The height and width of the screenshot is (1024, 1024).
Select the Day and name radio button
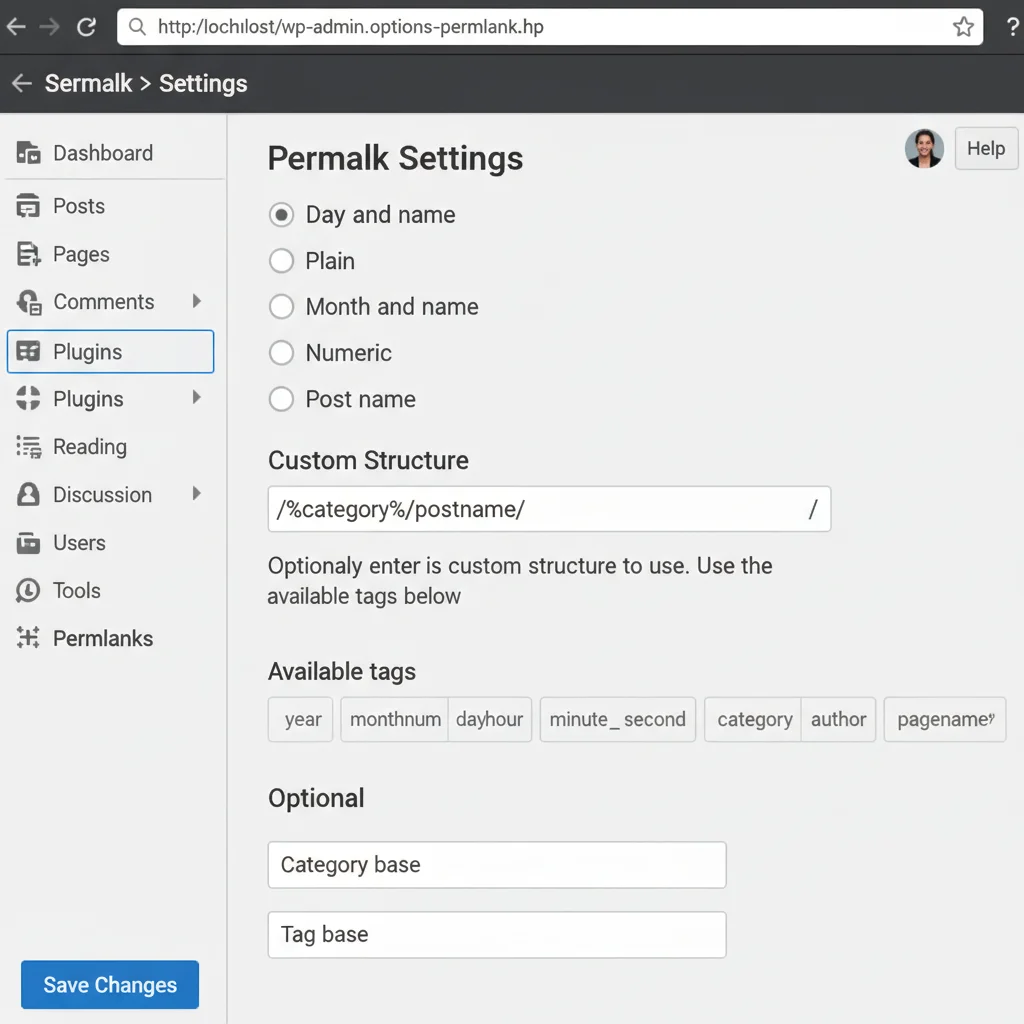(x=281, y=215)
